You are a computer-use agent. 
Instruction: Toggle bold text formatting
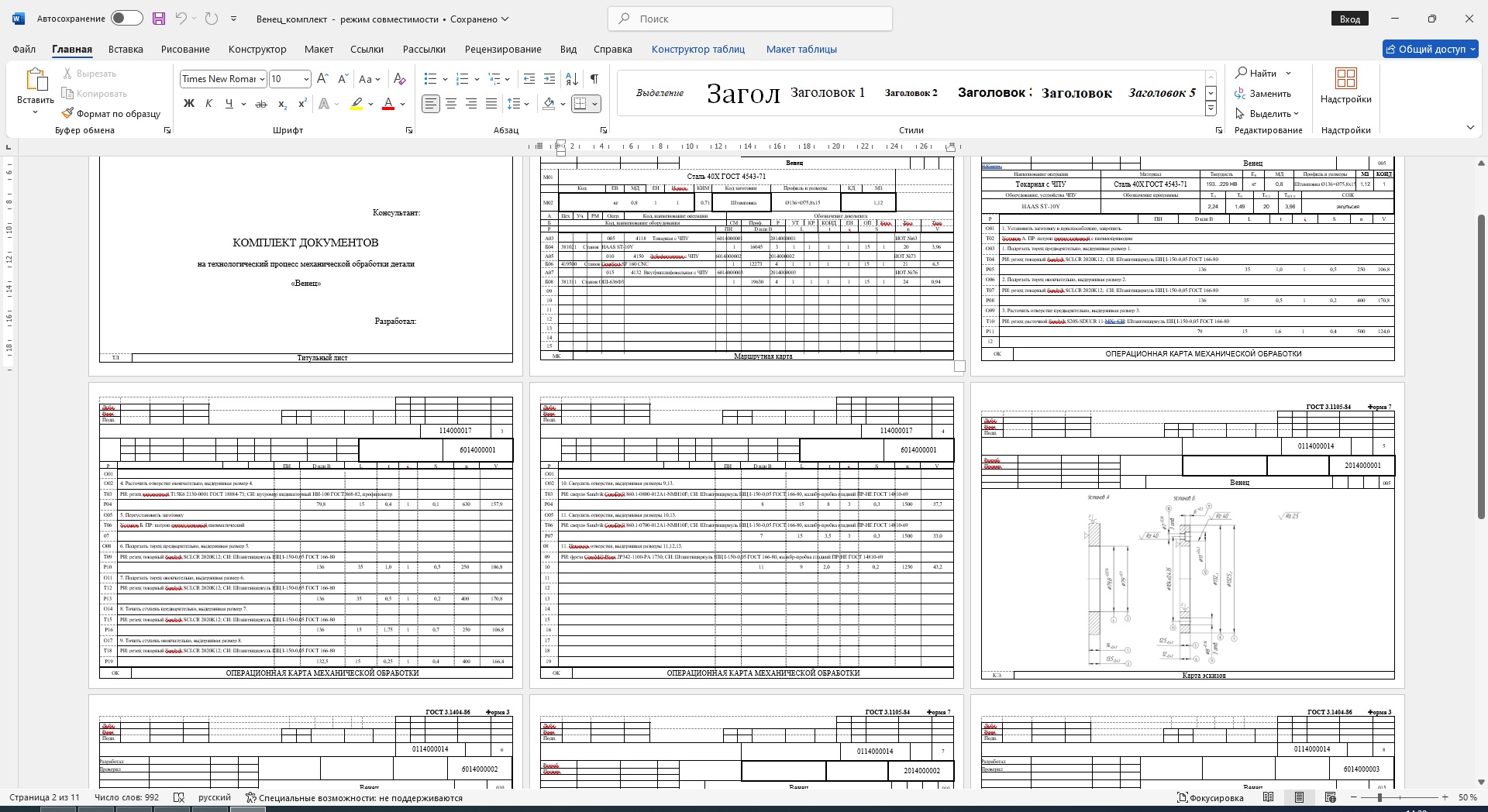click(188, 104)
